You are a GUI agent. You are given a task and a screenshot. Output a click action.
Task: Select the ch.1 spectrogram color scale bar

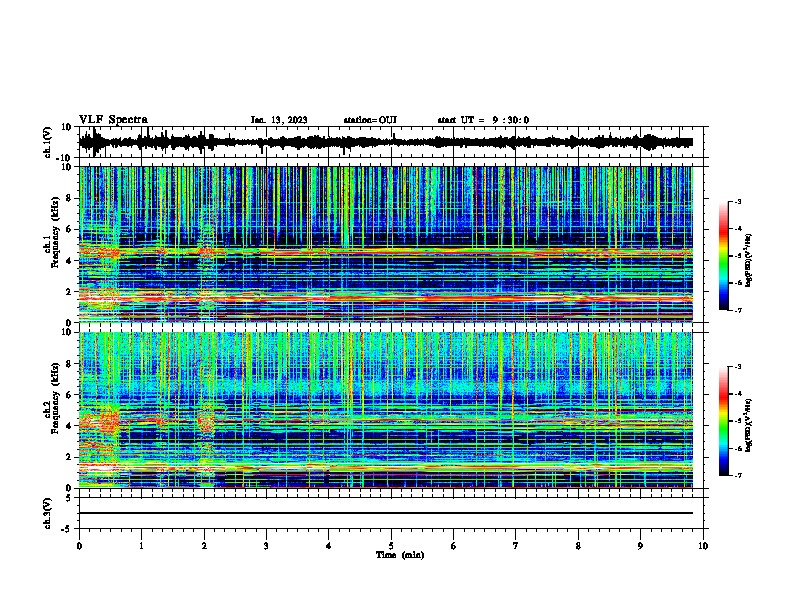(723, 256)
